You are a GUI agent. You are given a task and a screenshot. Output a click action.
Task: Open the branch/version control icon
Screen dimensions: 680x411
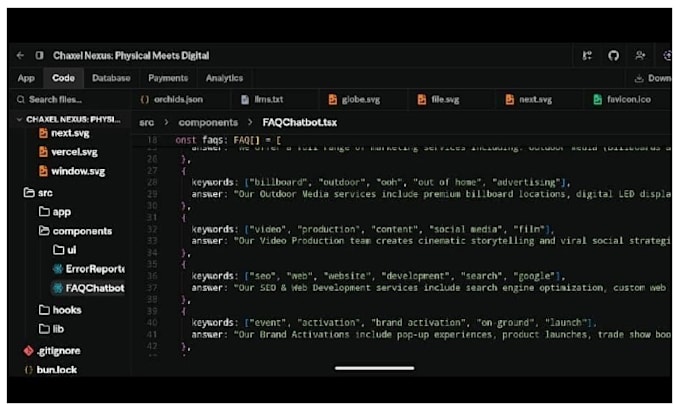tap(587, 55)
